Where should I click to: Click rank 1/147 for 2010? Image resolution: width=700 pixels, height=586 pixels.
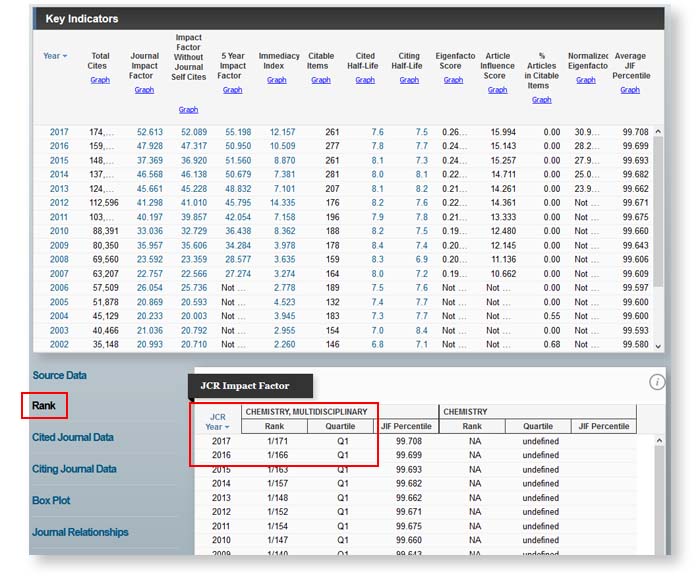tap(277, 540)
